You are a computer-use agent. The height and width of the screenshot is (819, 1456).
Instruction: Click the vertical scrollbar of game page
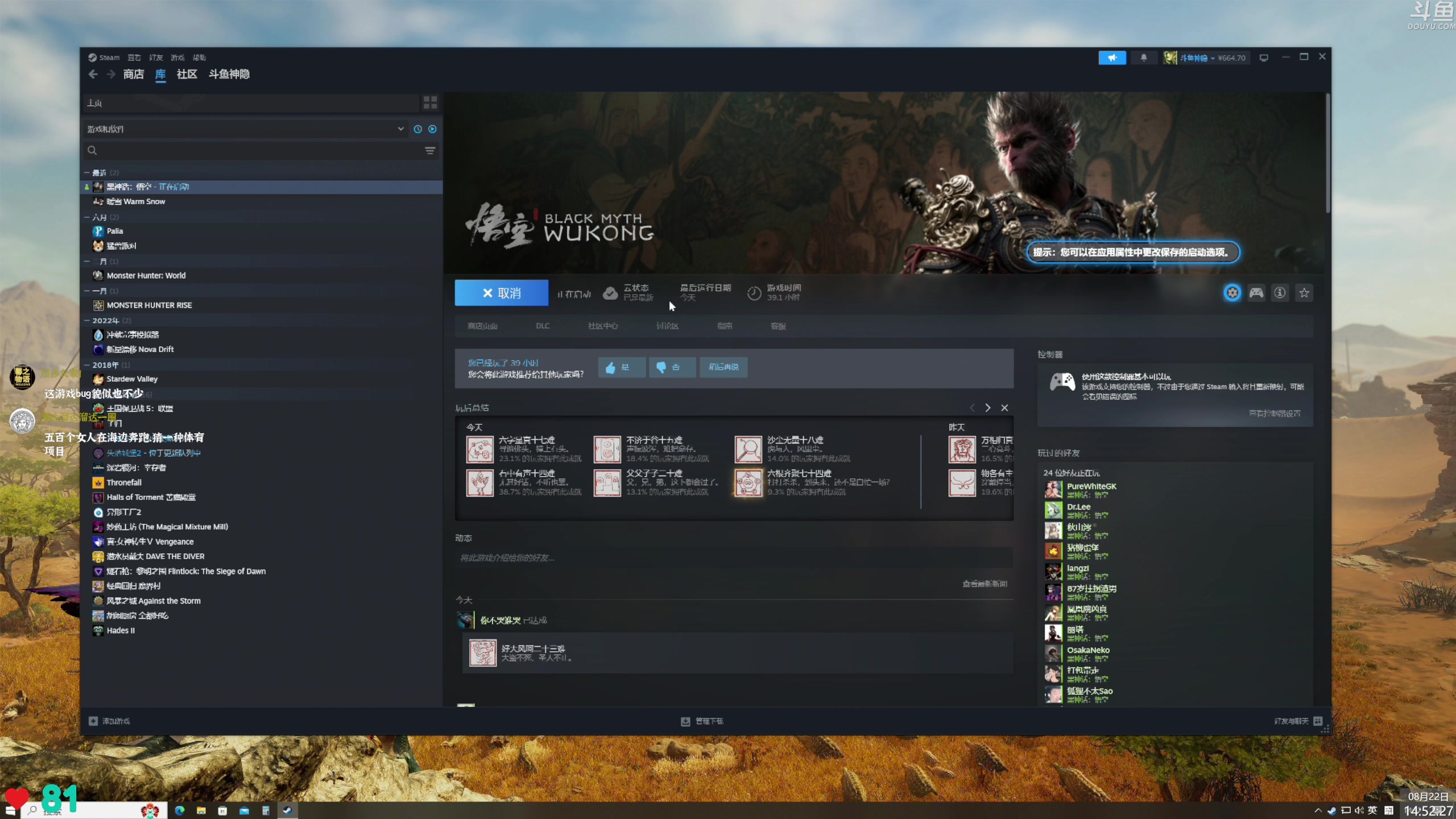tap(1327, 154)
